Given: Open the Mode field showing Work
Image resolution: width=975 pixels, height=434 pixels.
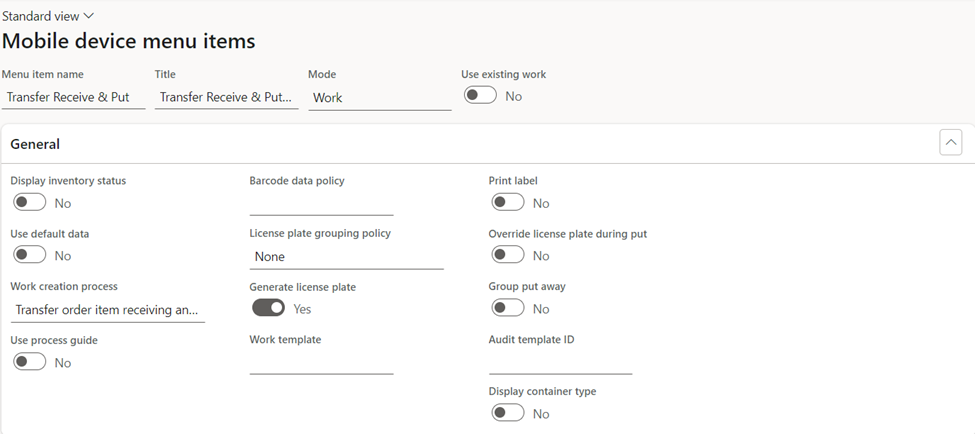Looking at the screenshot, I should 380,98.
